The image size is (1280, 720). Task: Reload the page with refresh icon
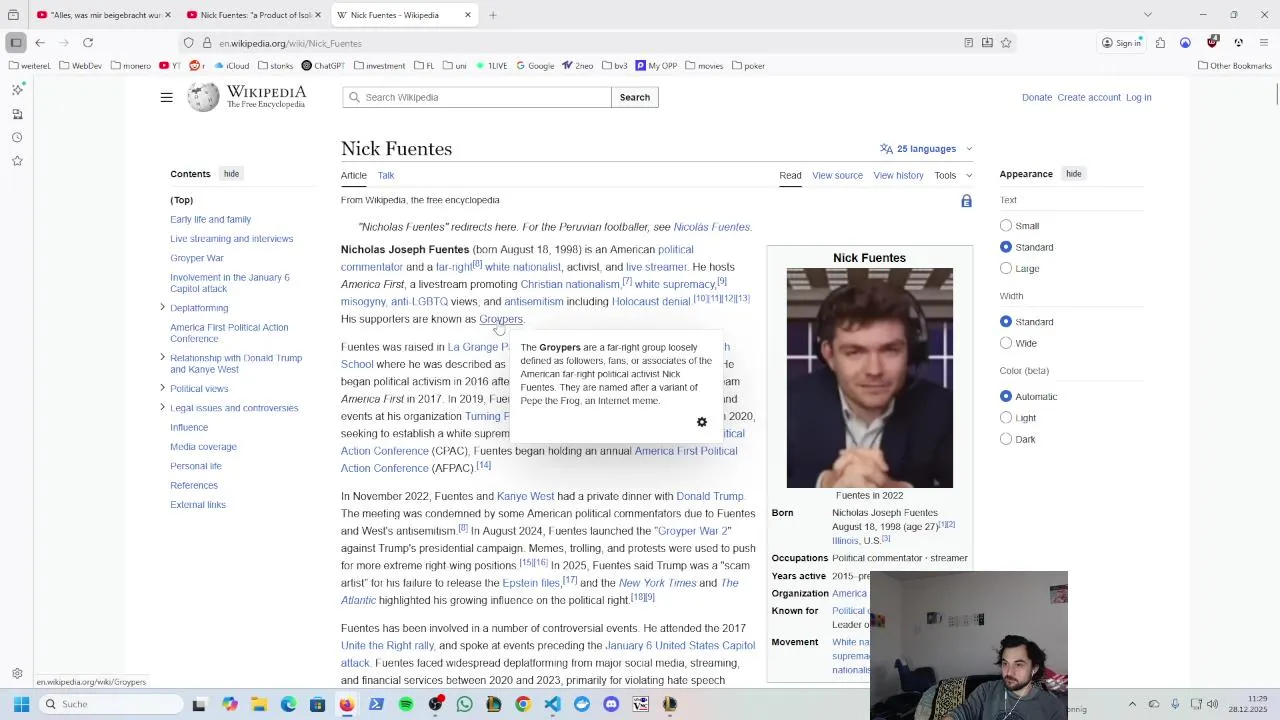click(88, 43)
